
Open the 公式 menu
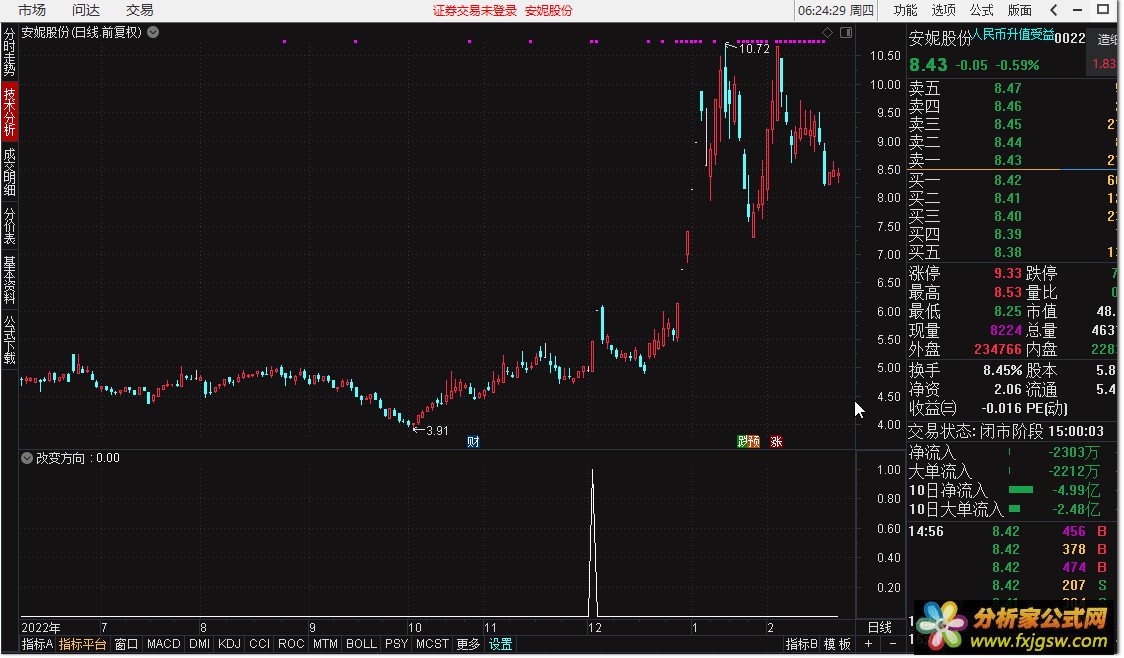(x=981, y=10)
